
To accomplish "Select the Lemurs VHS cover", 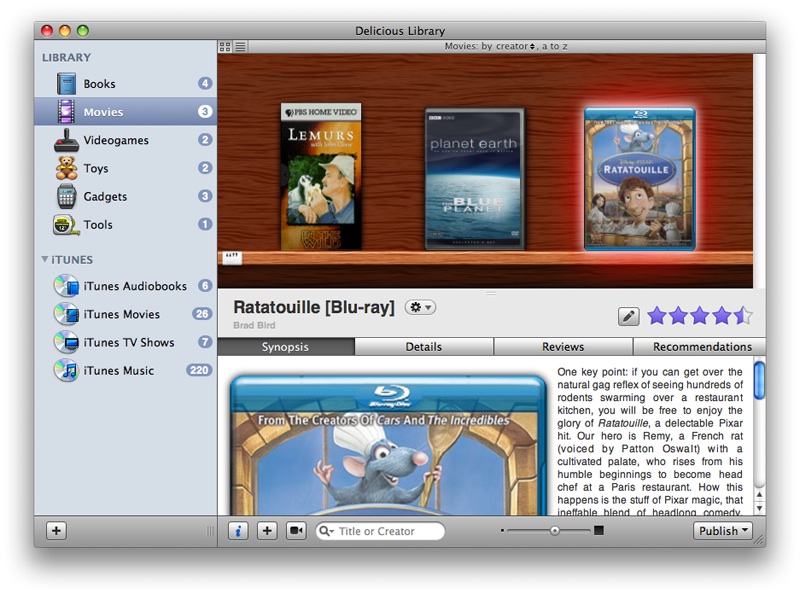I will [x=321, y=177].
